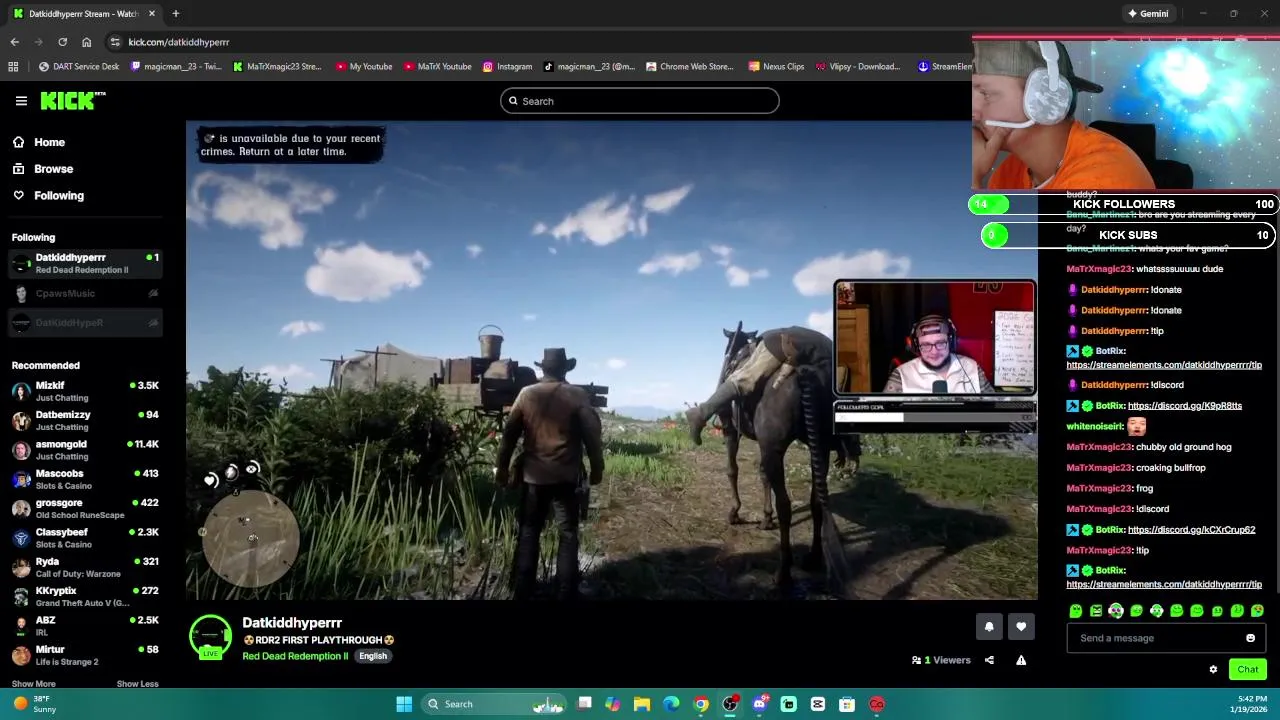The image size is (1280, 720).
Task: Open discord.gg/kCXrCrup62 link in chat
Action: click(x=1191, y=530)
